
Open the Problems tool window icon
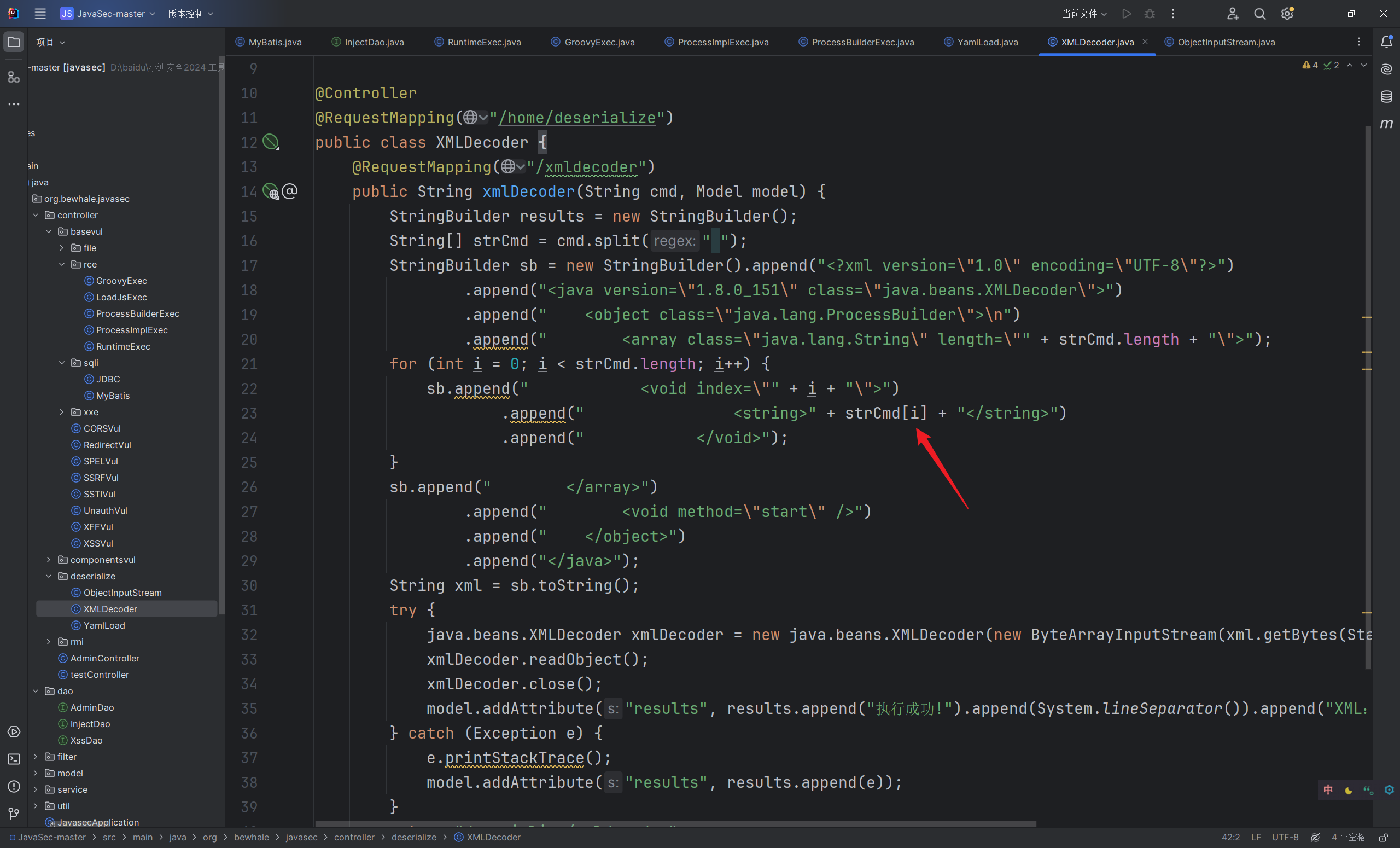tap(14, 787)
